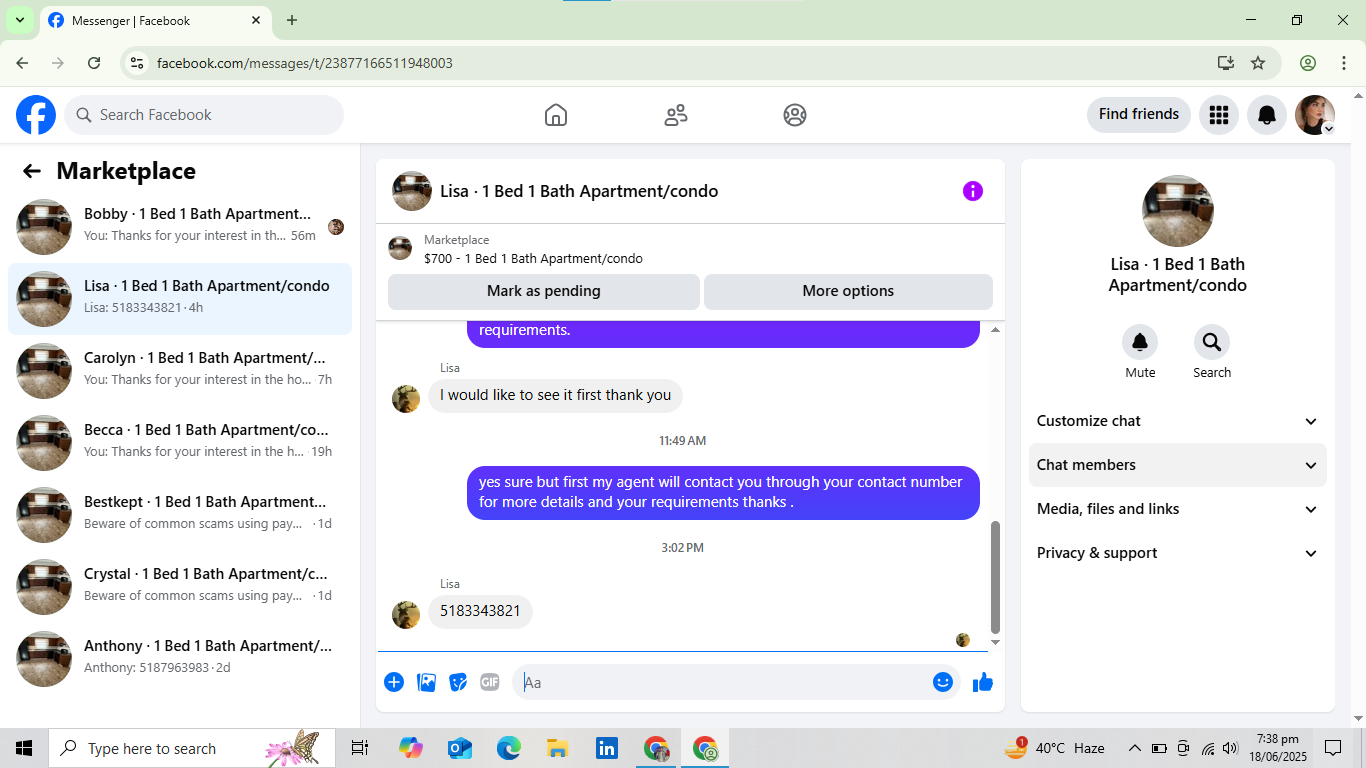Image resolution: width=1366 pixels, height=768 pixels.
Task: View site information icon in address bar
Action: pos(138,63)
